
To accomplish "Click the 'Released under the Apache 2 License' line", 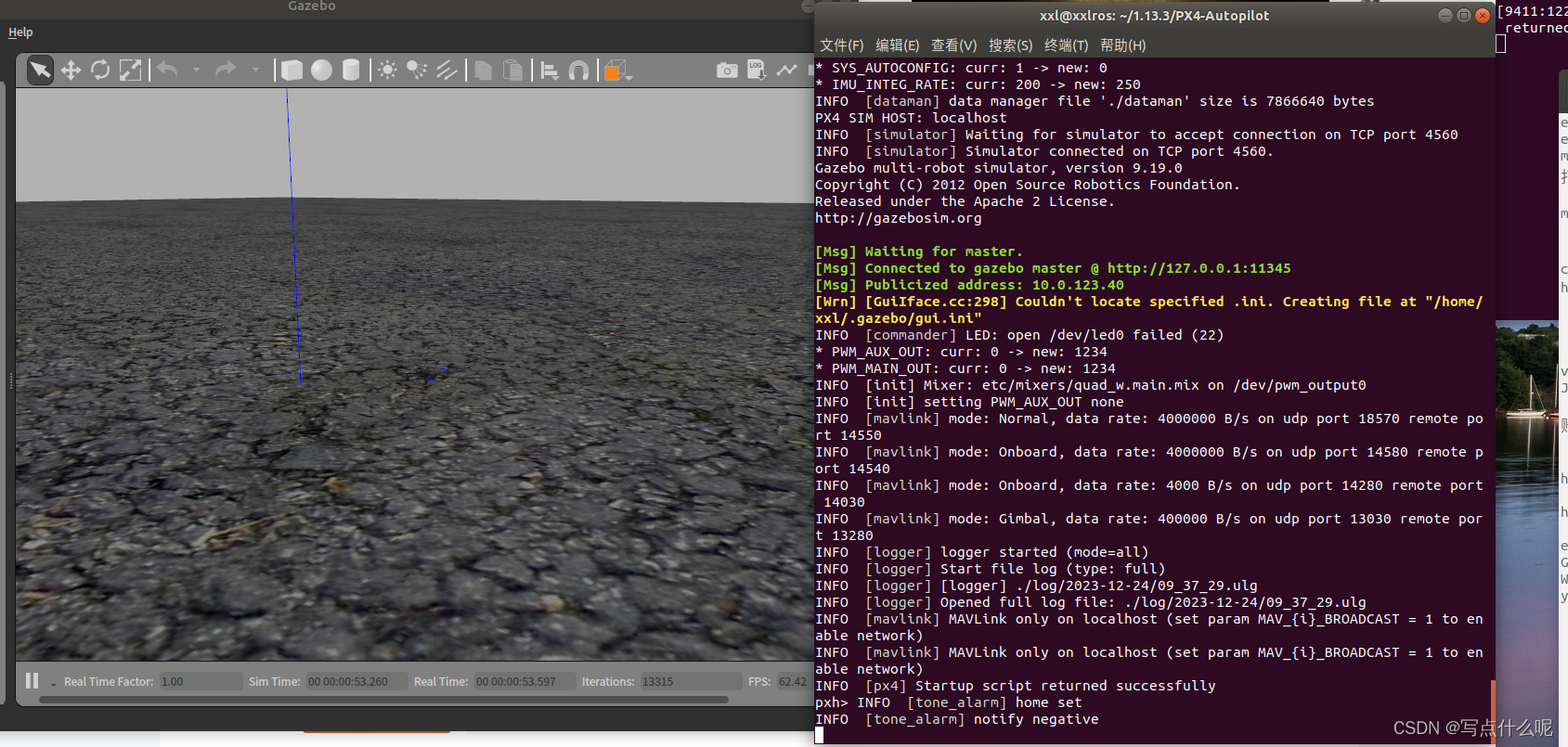I will [965, 201].
